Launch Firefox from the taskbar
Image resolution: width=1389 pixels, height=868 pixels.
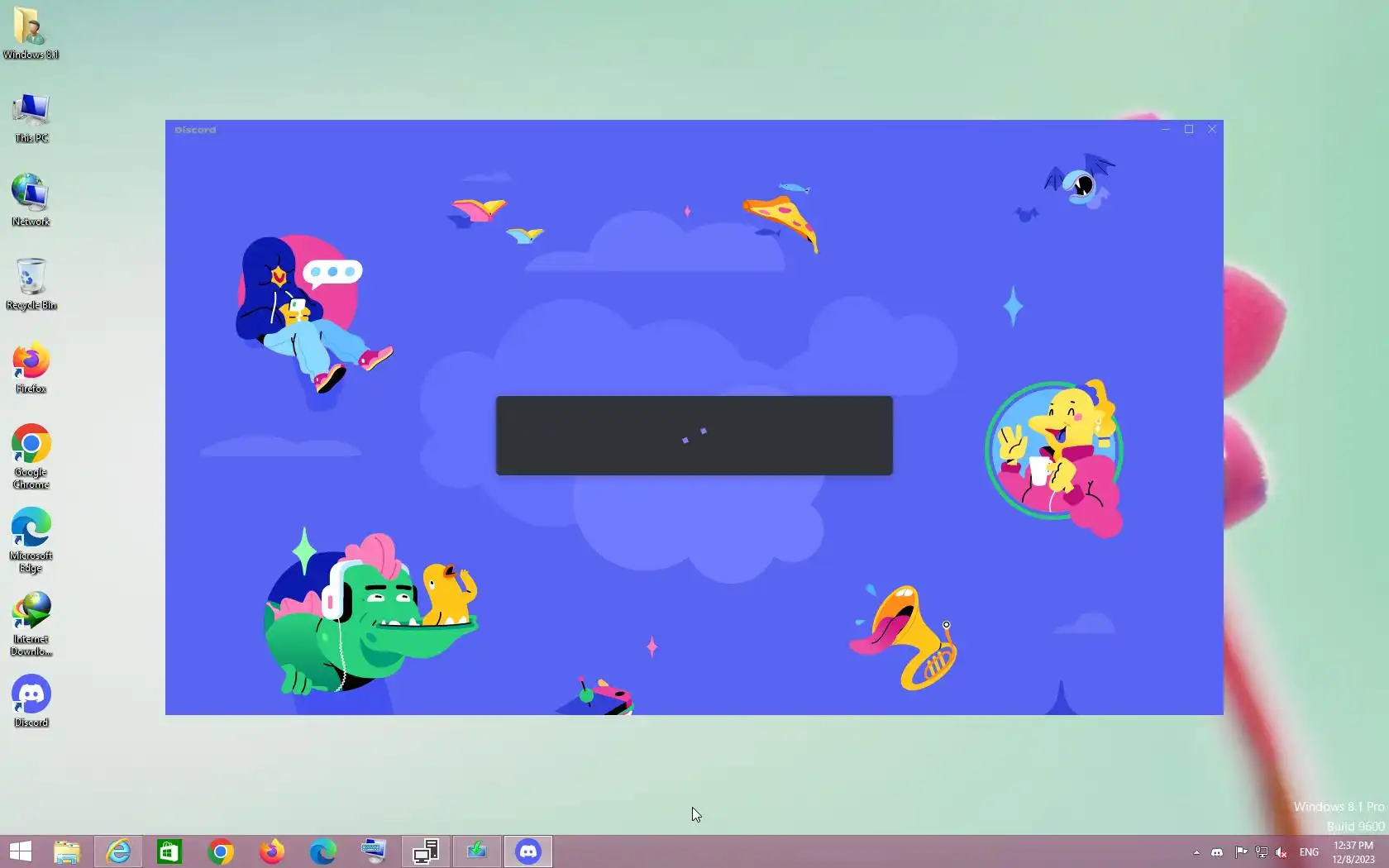[272, 851]
